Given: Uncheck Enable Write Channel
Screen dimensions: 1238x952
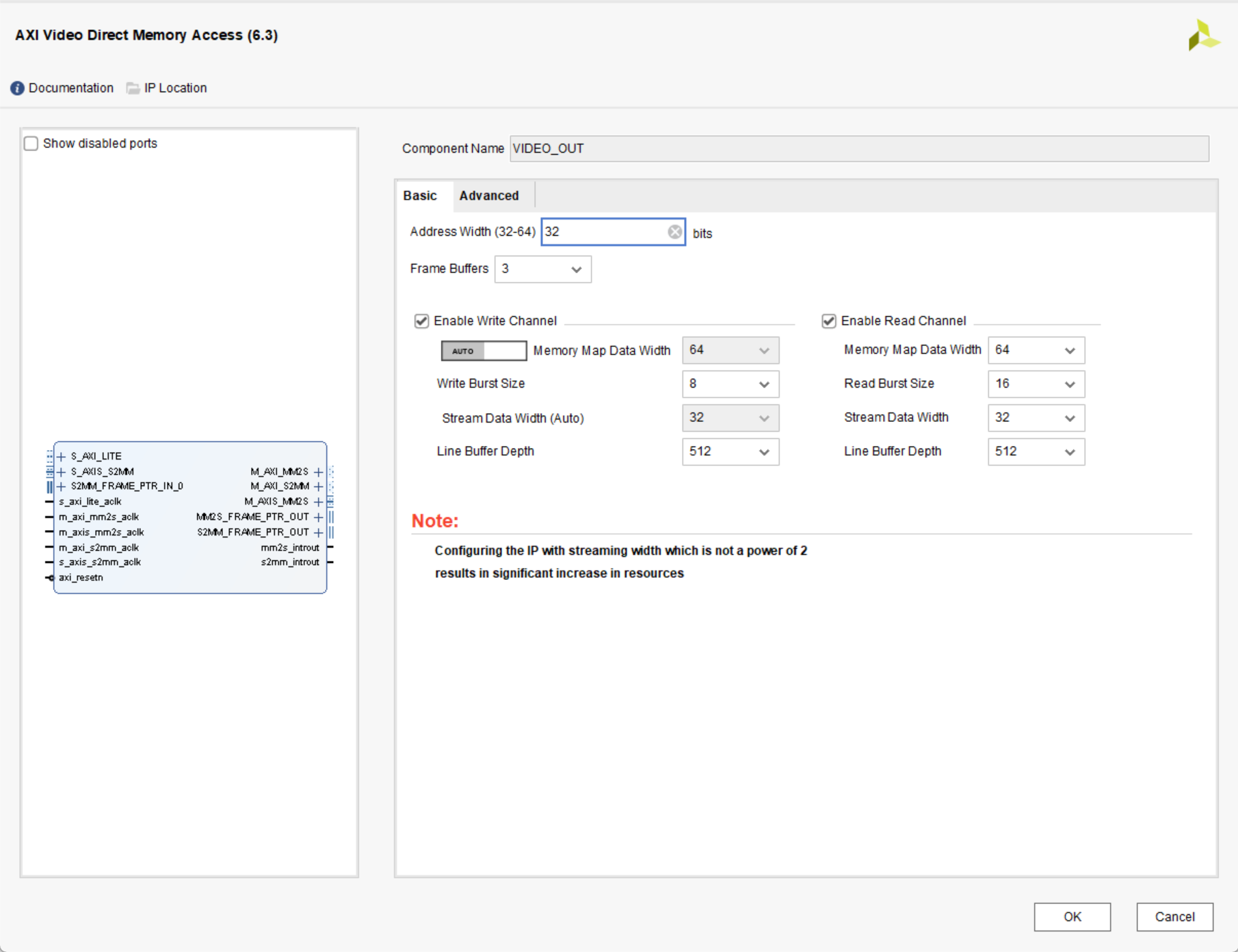Looking at the screenshot, I should tap(421, 321).
